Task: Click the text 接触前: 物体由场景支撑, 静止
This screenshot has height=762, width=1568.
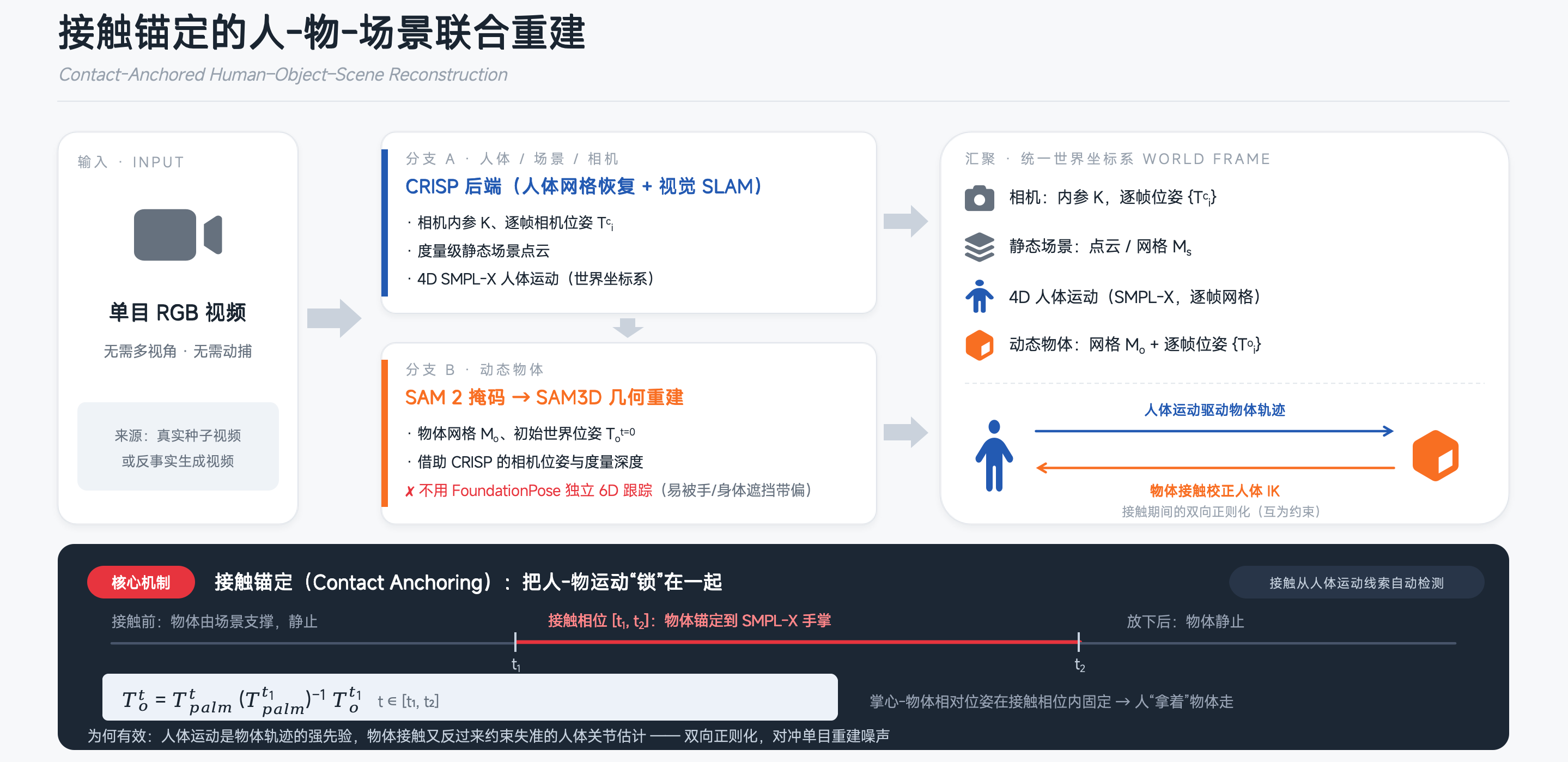Action: point(214,621)
